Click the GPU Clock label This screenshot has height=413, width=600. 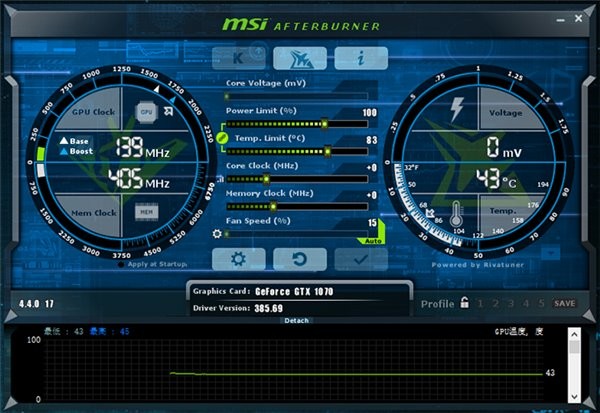tap(93, 112)
